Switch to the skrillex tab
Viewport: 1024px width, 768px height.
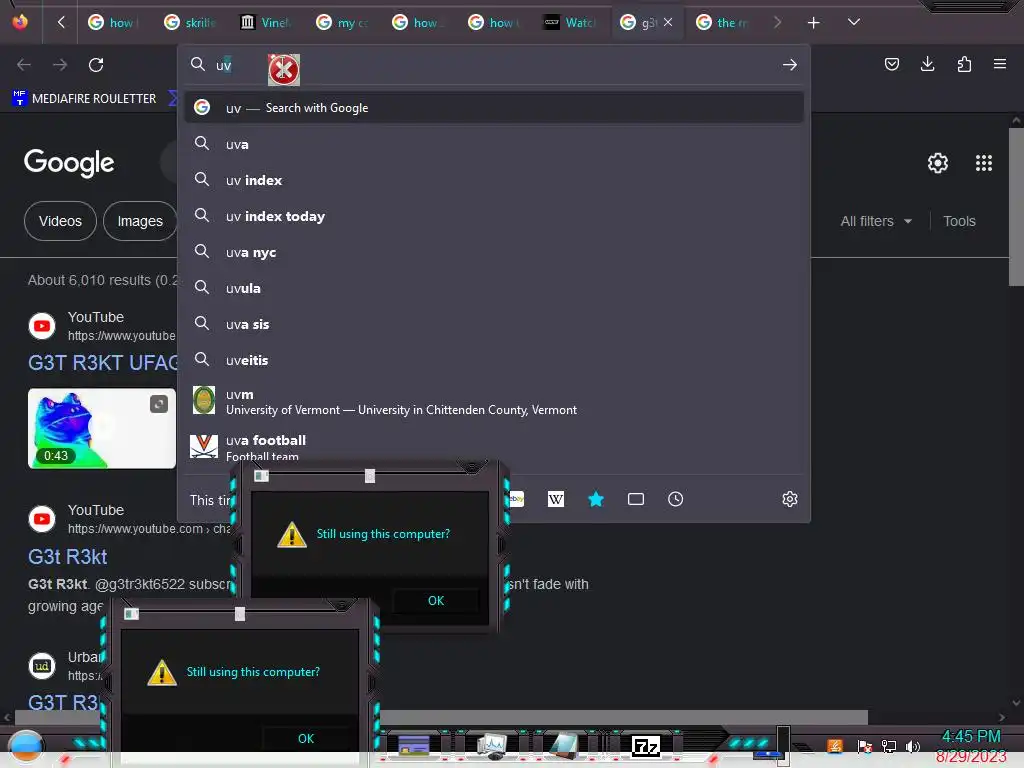pyautogui.click(x=189, y=23)
